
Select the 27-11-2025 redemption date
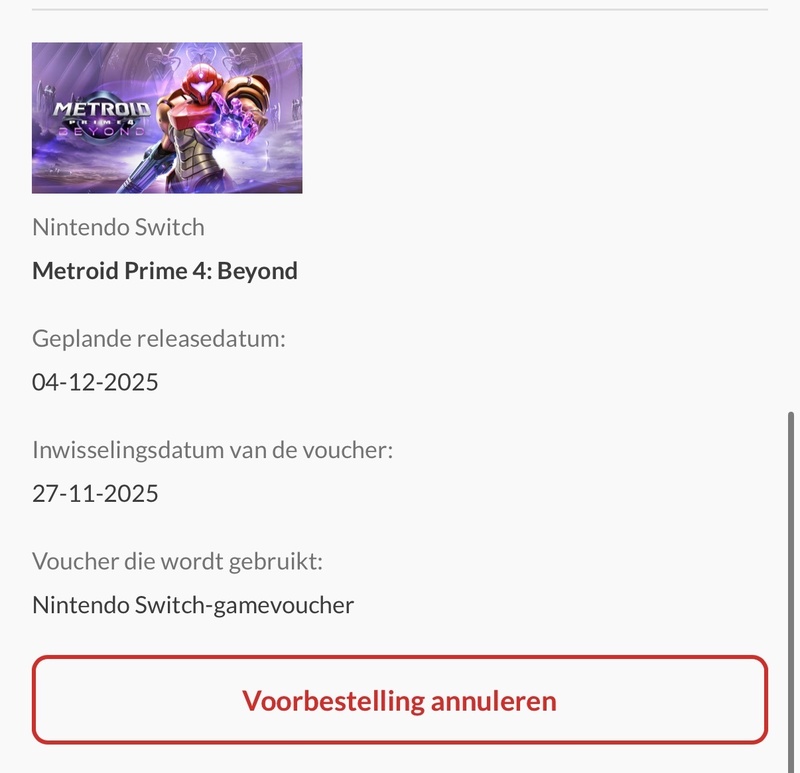point(95,493)
